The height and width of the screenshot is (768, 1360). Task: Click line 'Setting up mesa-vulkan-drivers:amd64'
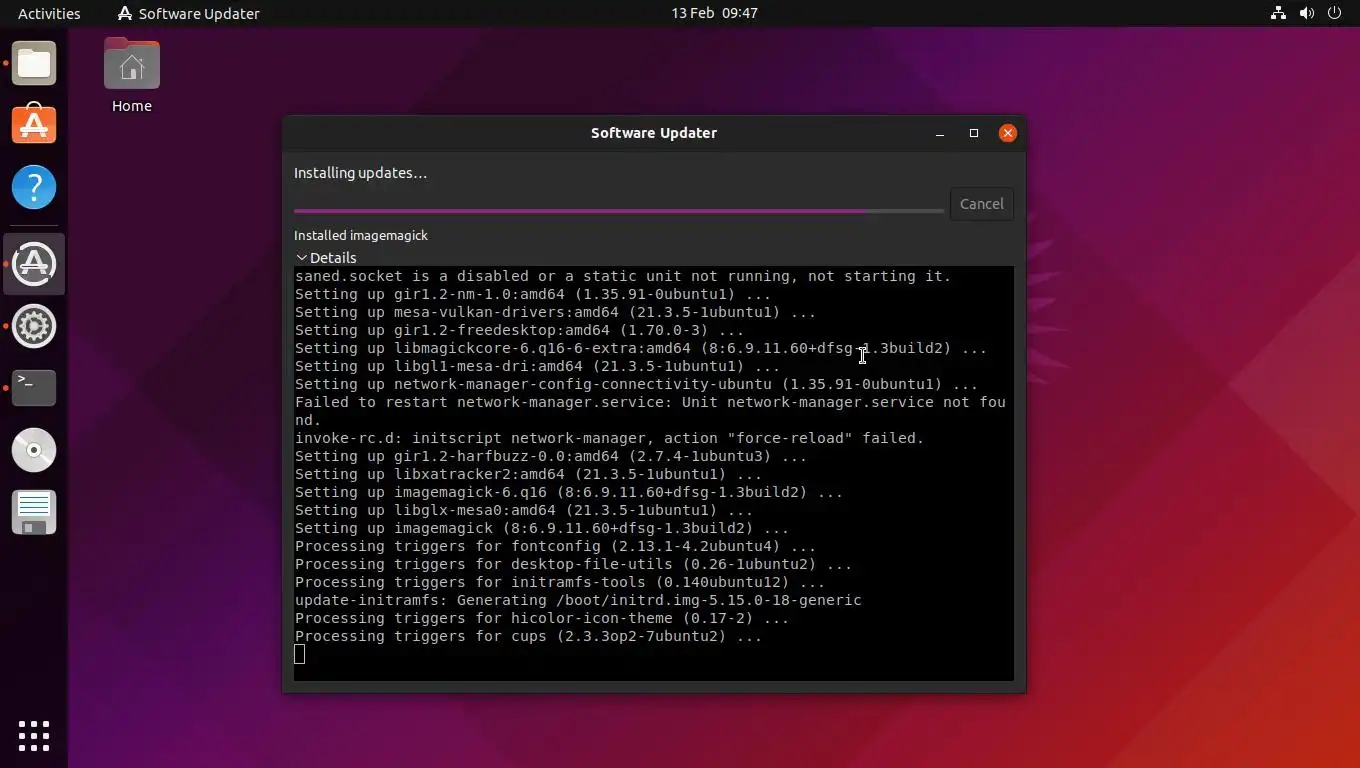point(555,312)
